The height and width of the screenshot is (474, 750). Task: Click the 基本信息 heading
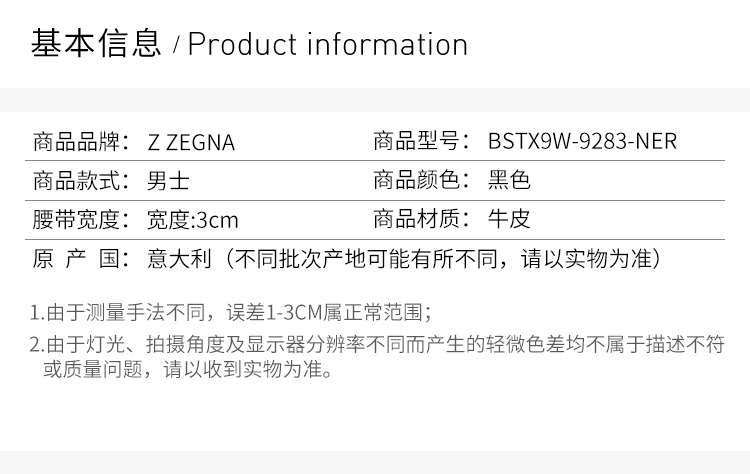click(96, 45)
